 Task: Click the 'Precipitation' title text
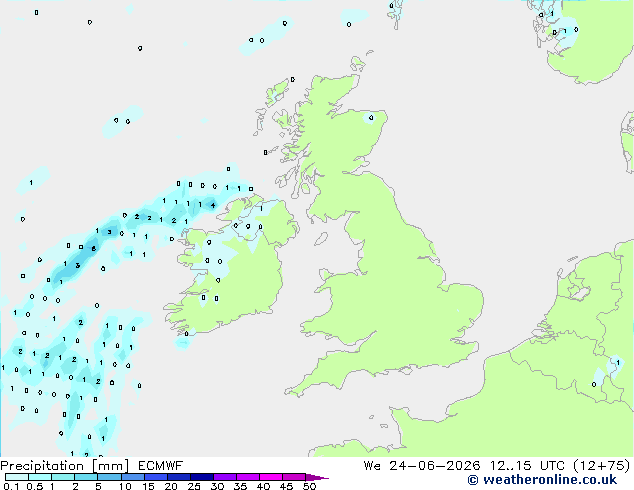pos(42,466)
